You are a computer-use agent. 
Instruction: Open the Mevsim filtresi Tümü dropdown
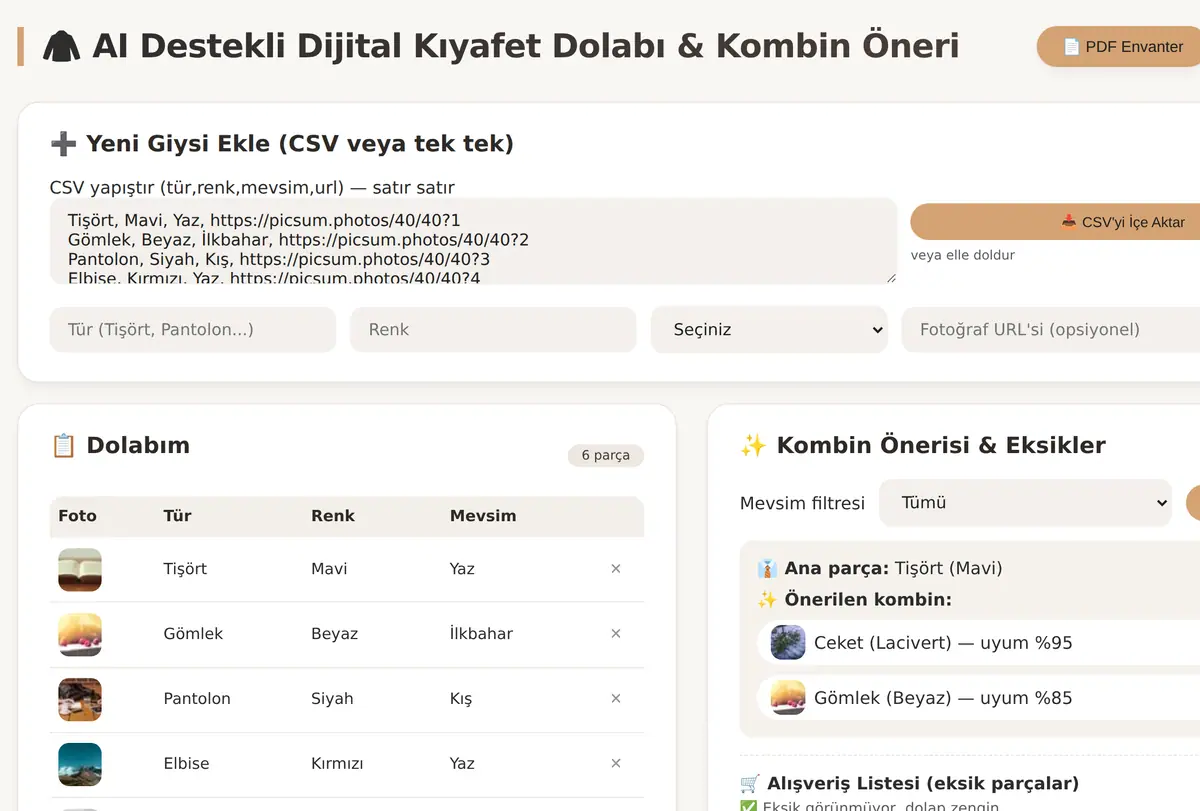(1025, 503)
